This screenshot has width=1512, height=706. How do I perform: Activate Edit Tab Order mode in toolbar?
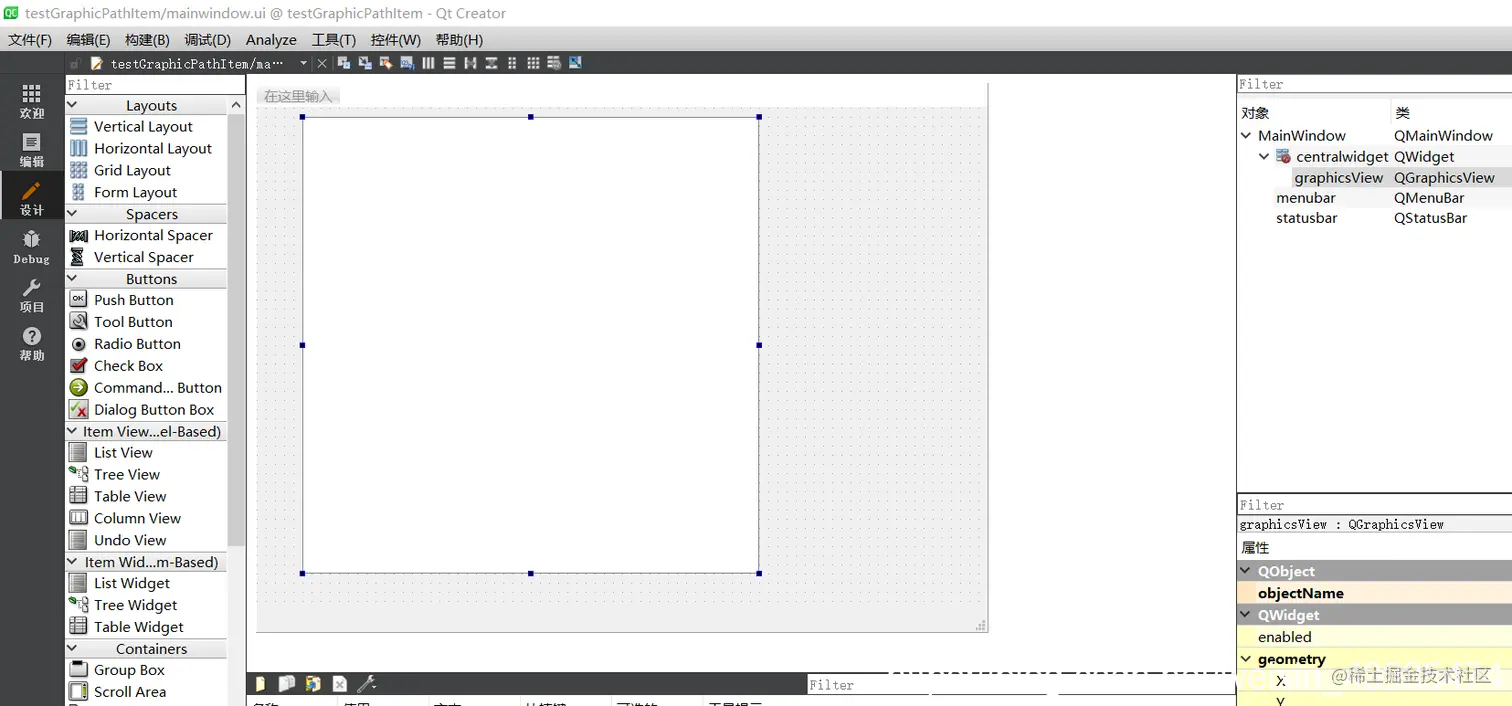(407, 63)
